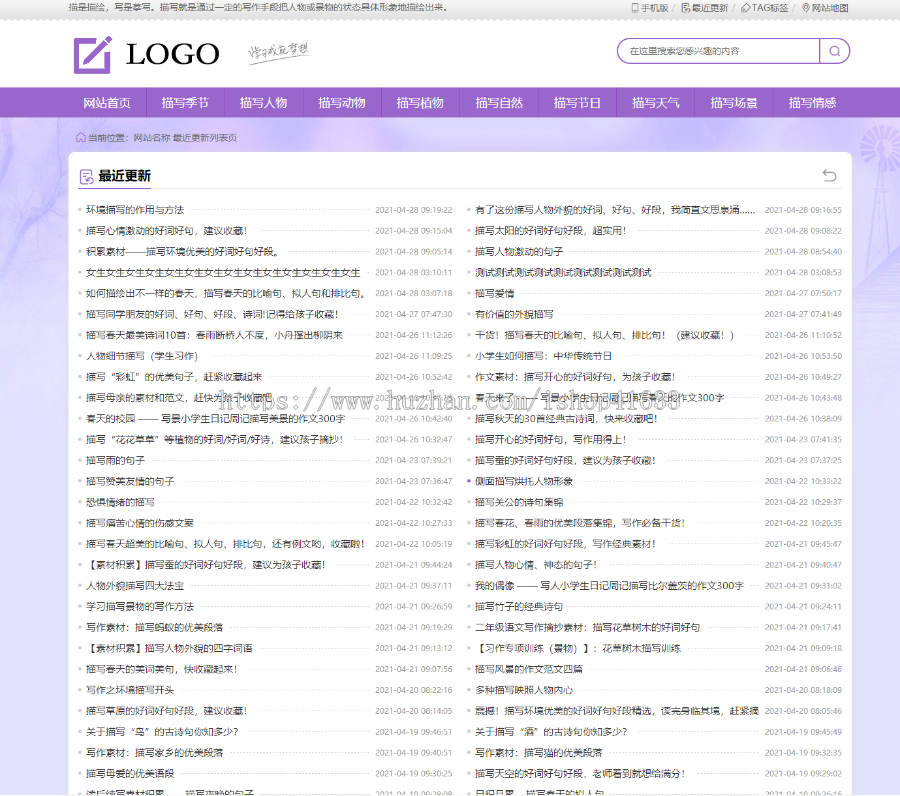Screen dimensions: 900x796
Task: Open article 人物细节描写（学生习作）
Action: coord(142,356)
